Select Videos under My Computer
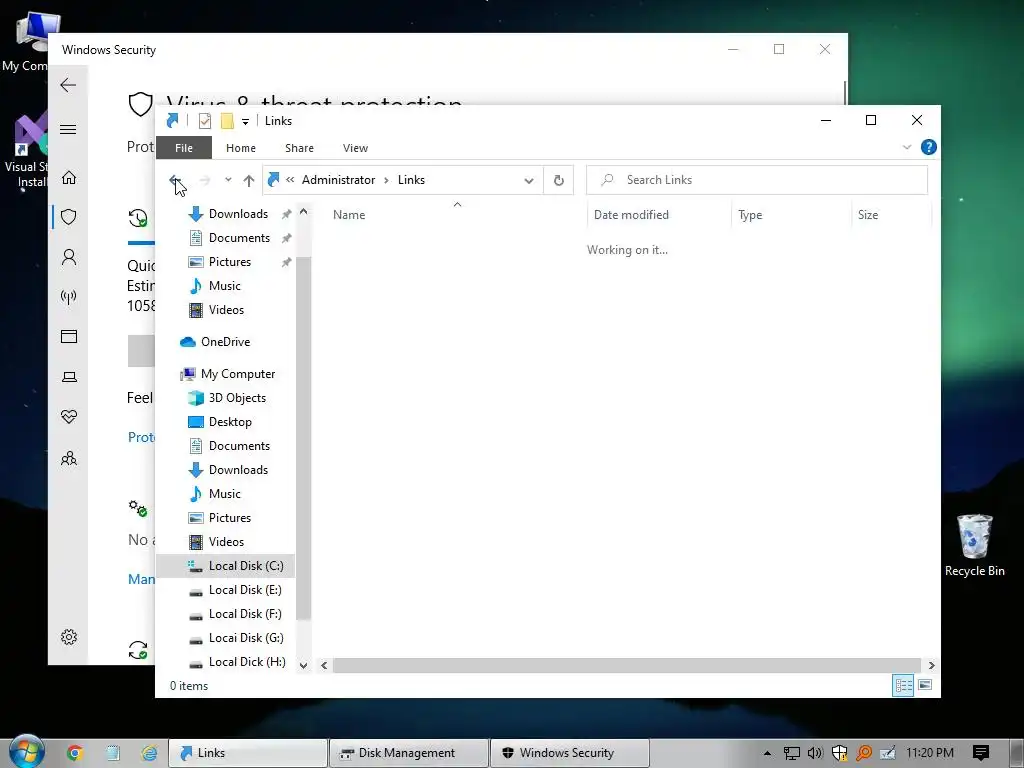This screenshot has height=768, width=1024. (216, 541)
